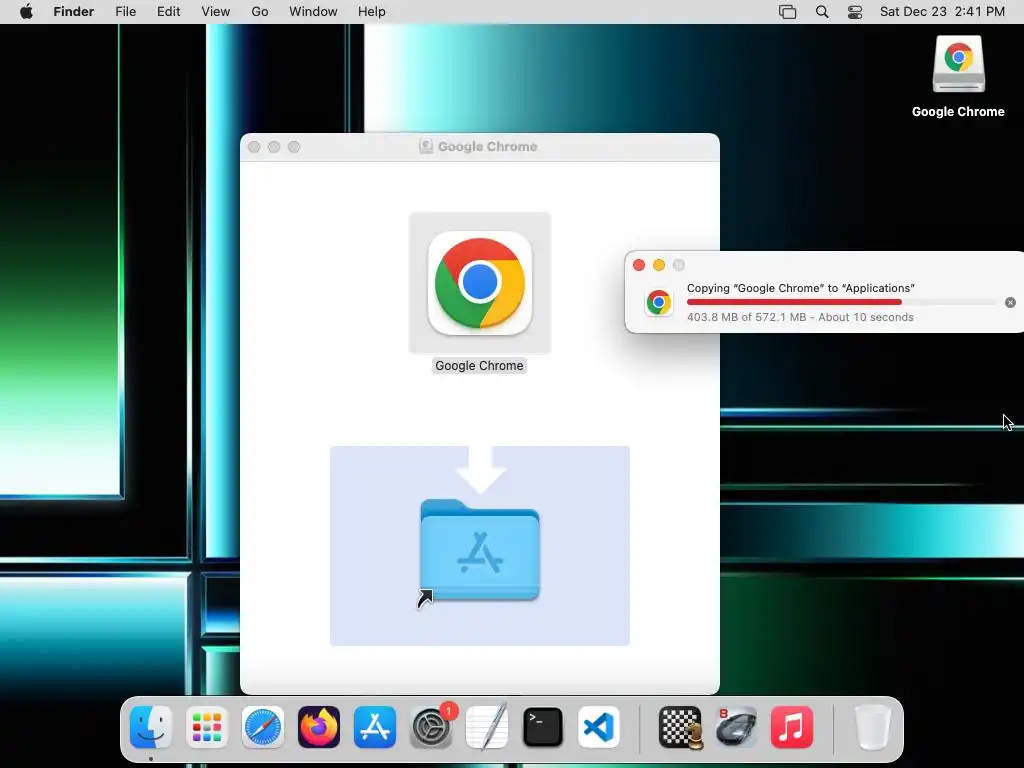
Task: Open Finder from the Dock
Action: tap(151, 727)
